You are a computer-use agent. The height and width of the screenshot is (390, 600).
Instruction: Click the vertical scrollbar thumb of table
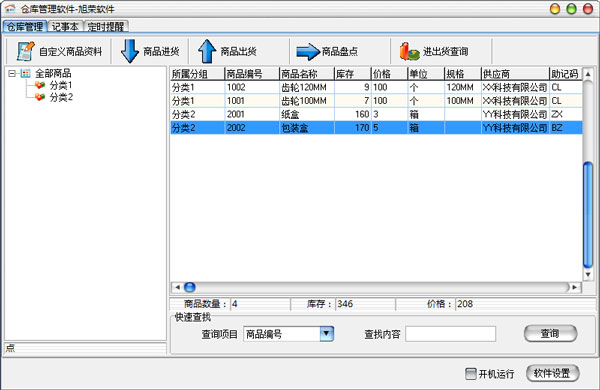(588, 214)
